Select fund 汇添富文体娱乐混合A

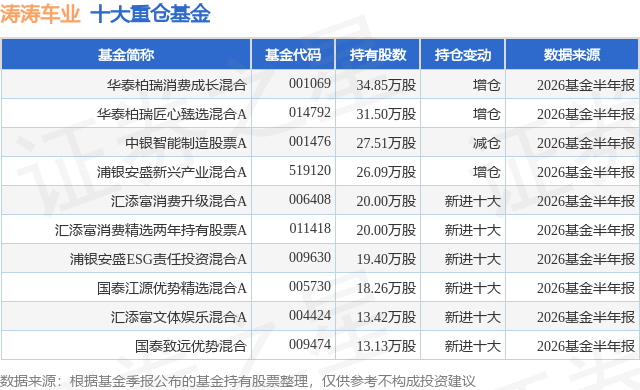179,317
